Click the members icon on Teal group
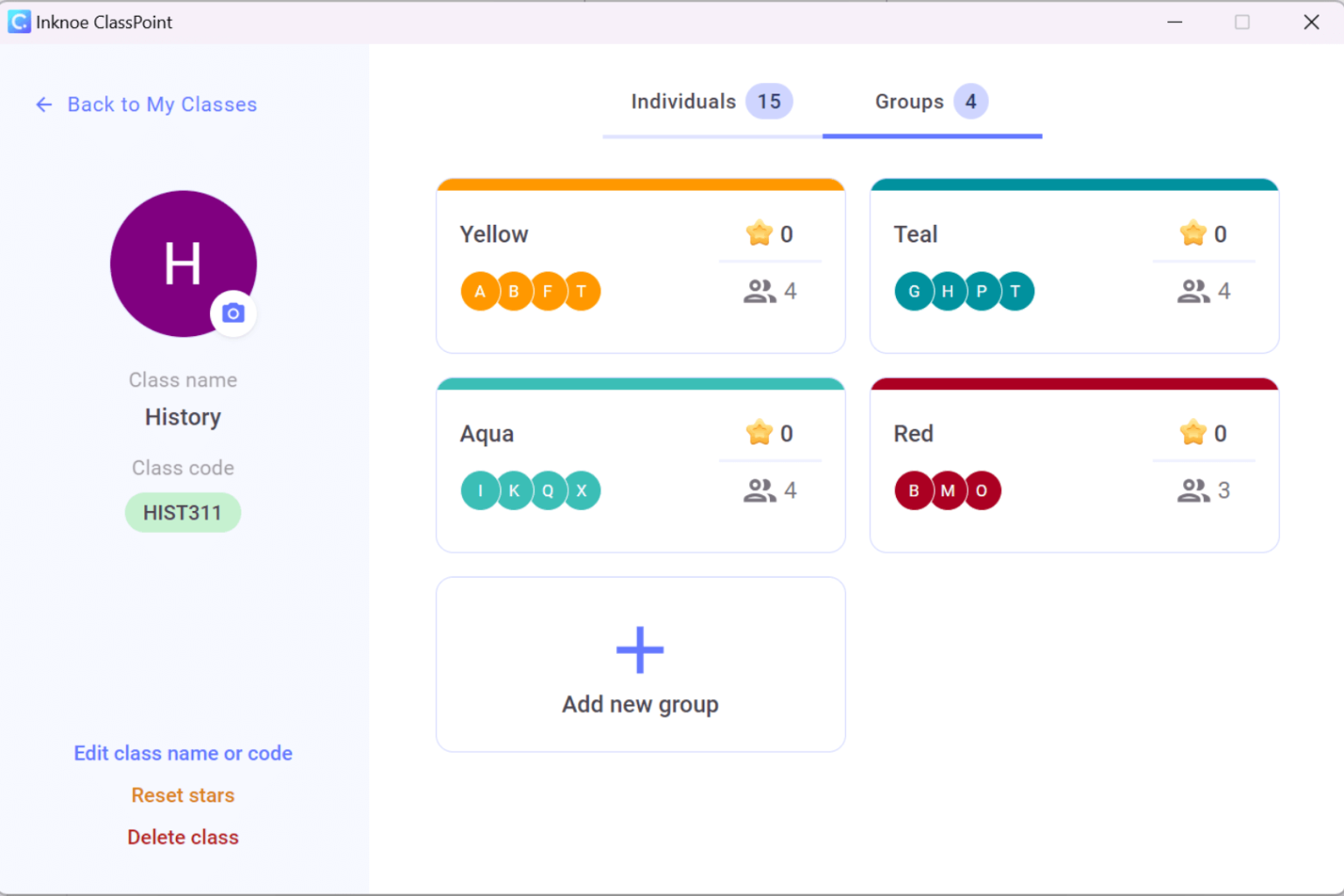1344x896 pixels. click(x=1194, y=290)
